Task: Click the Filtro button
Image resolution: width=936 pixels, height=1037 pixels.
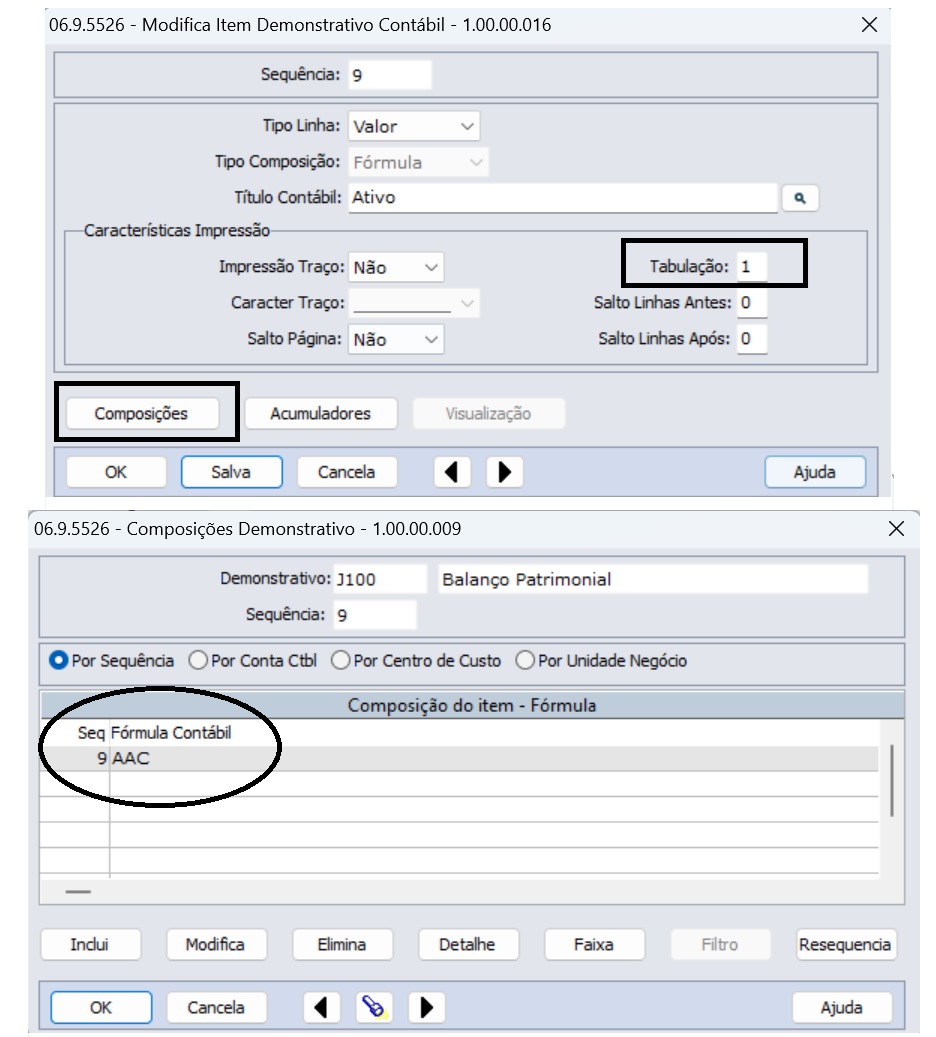Action: pos(720,944)
